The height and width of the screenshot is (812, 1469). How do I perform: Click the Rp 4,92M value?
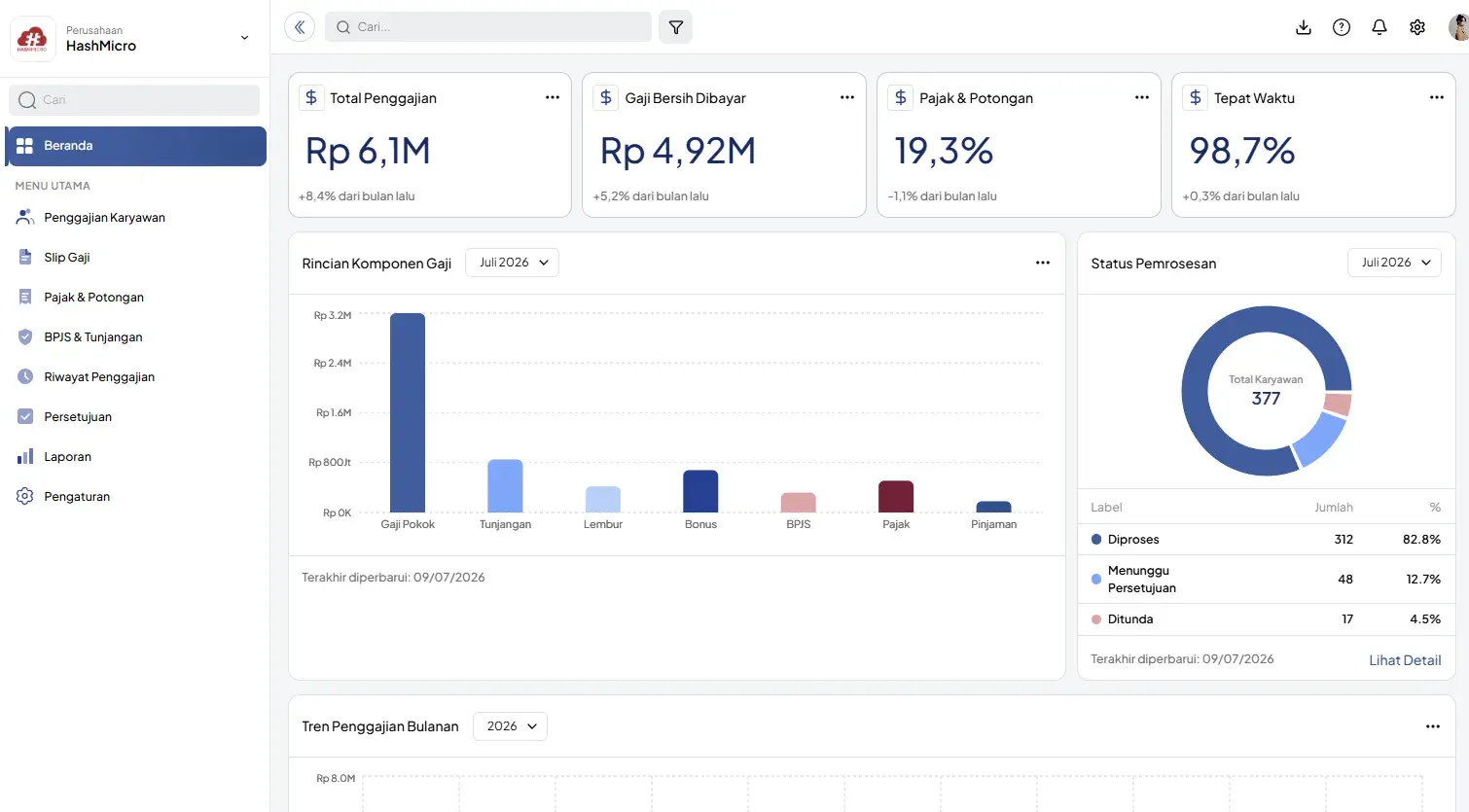678,151
